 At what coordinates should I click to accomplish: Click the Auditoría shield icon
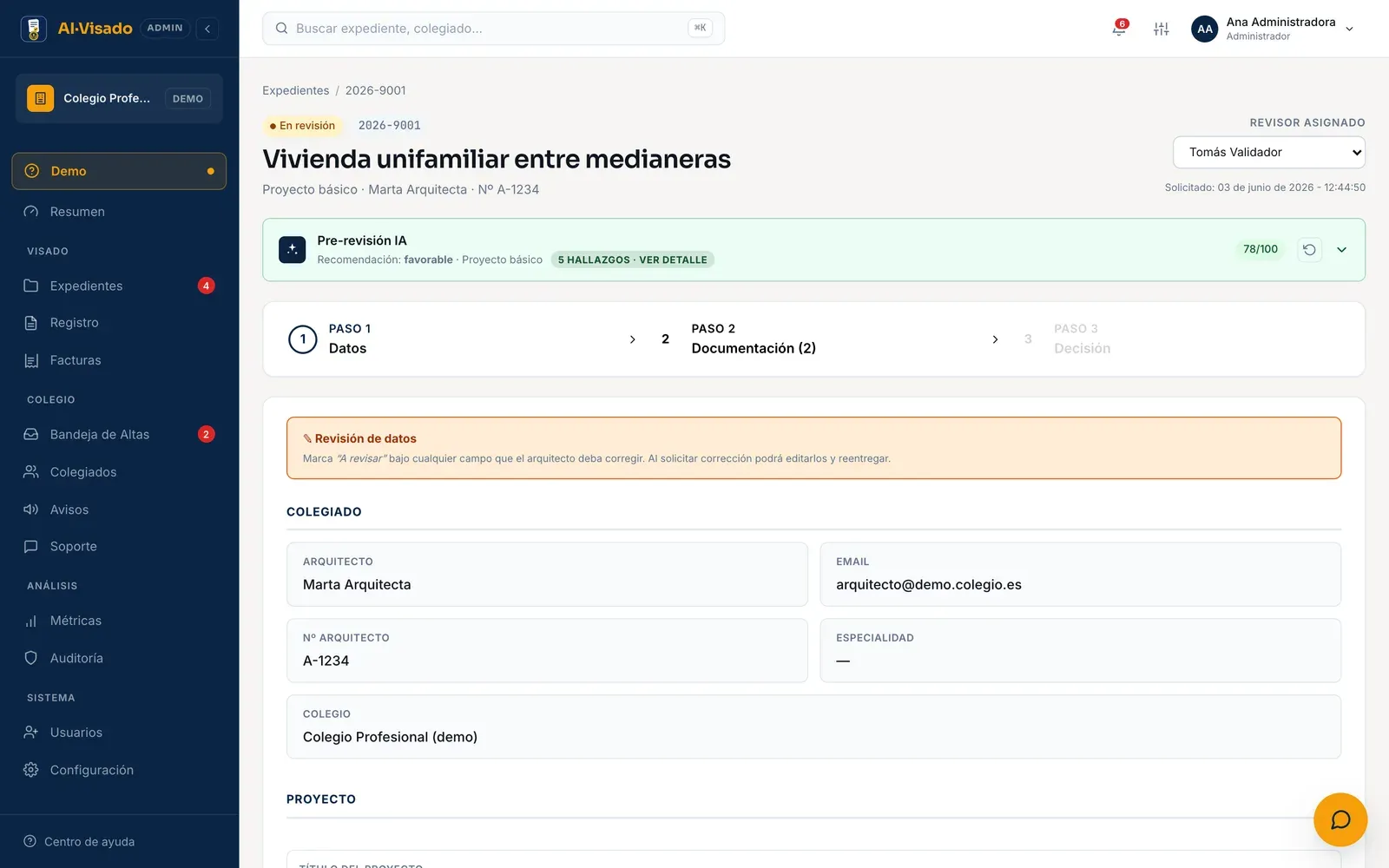coord(31,658)
